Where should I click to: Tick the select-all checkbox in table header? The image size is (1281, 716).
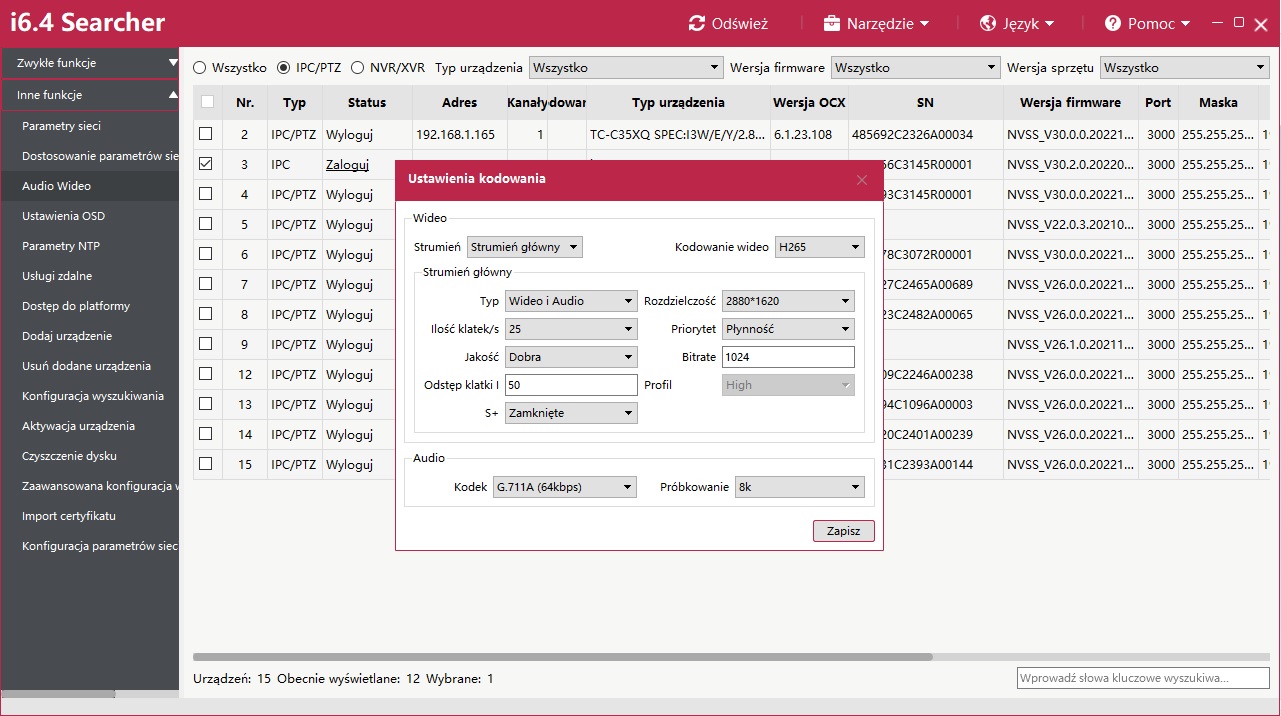tap(207, 102)
